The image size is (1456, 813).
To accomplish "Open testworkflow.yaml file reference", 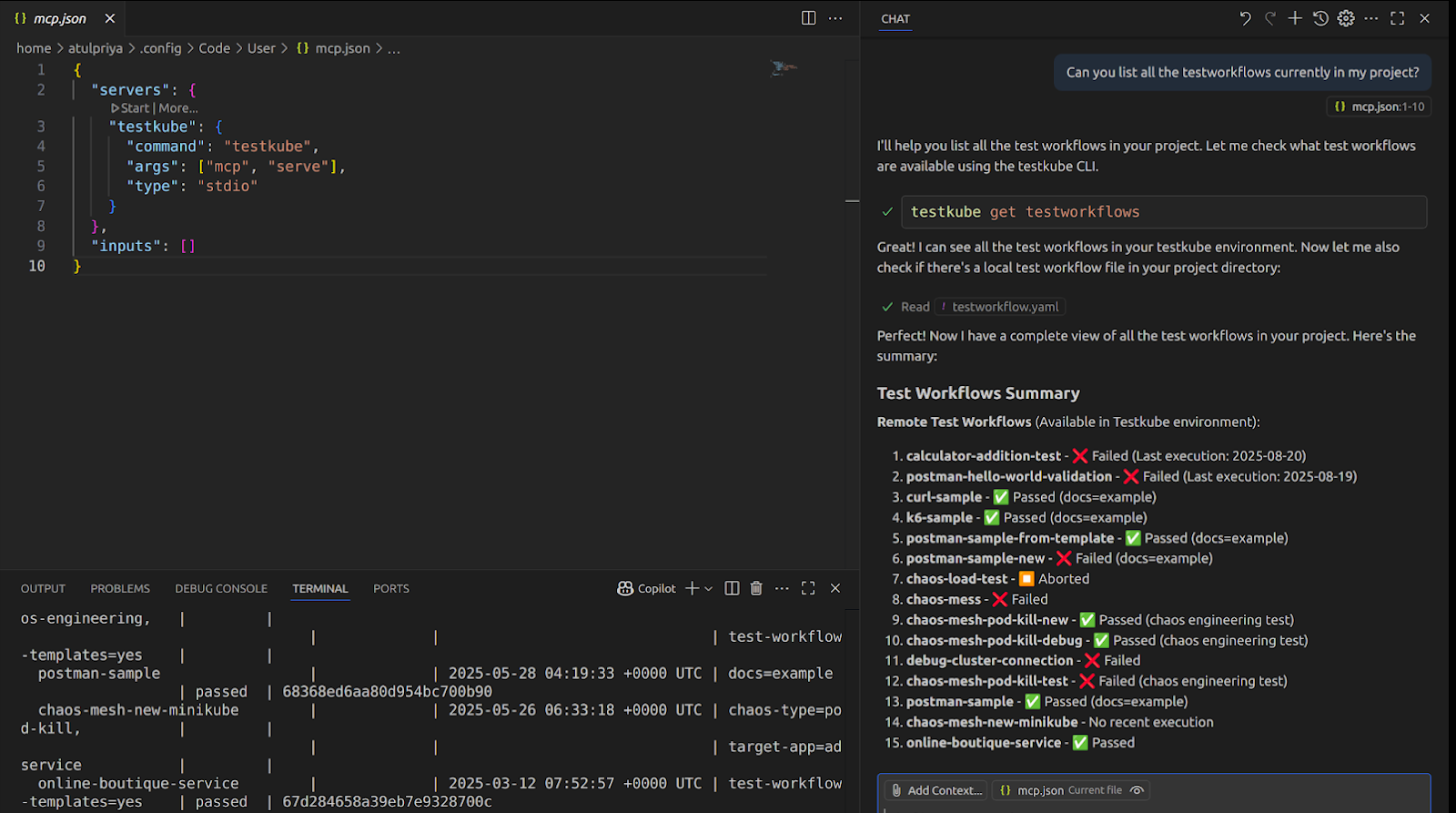I will coord(1005,307).
